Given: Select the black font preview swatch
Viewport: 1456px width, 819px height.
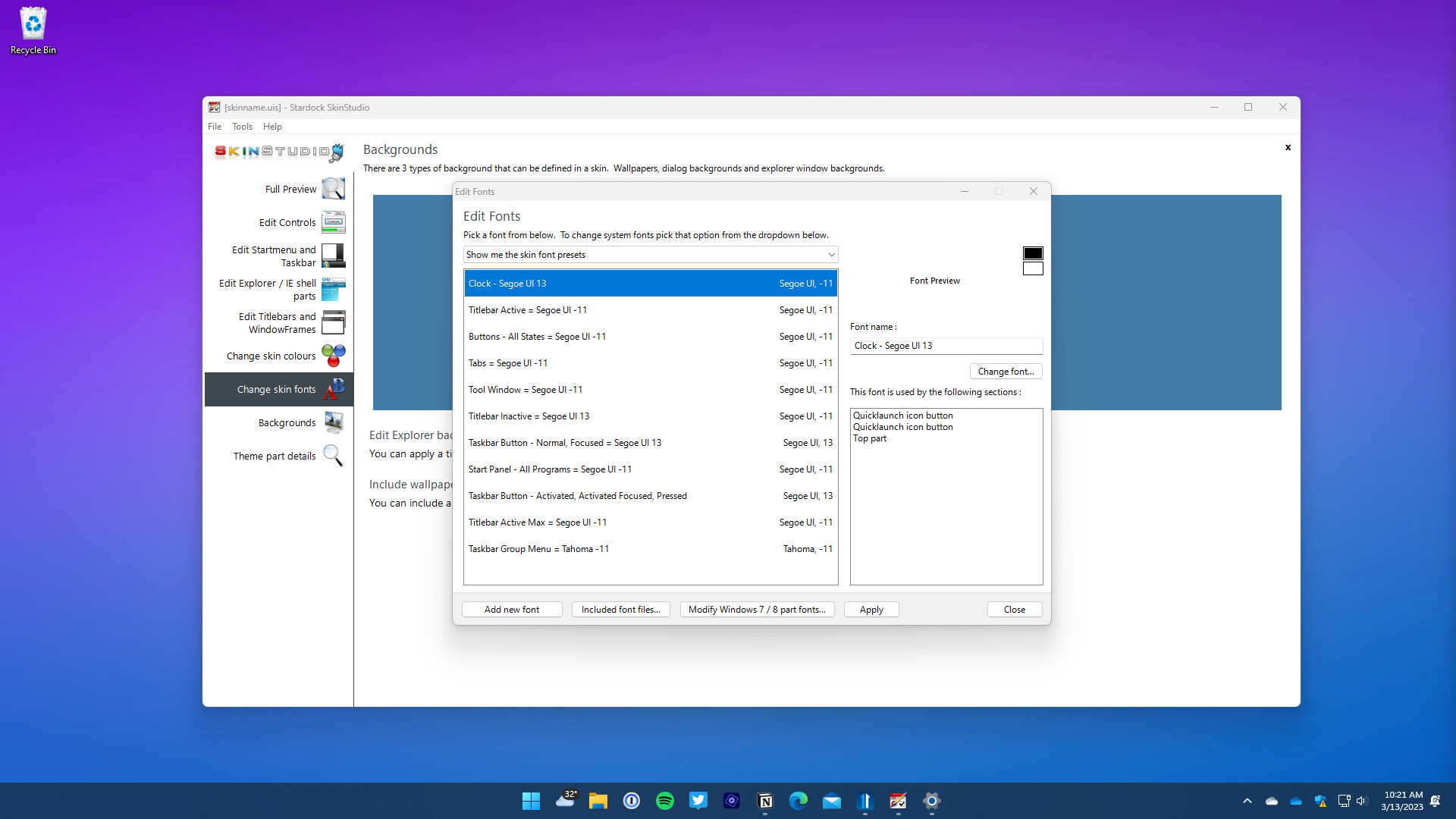Looking at the screenshot, I should (x=1033, y=253).
